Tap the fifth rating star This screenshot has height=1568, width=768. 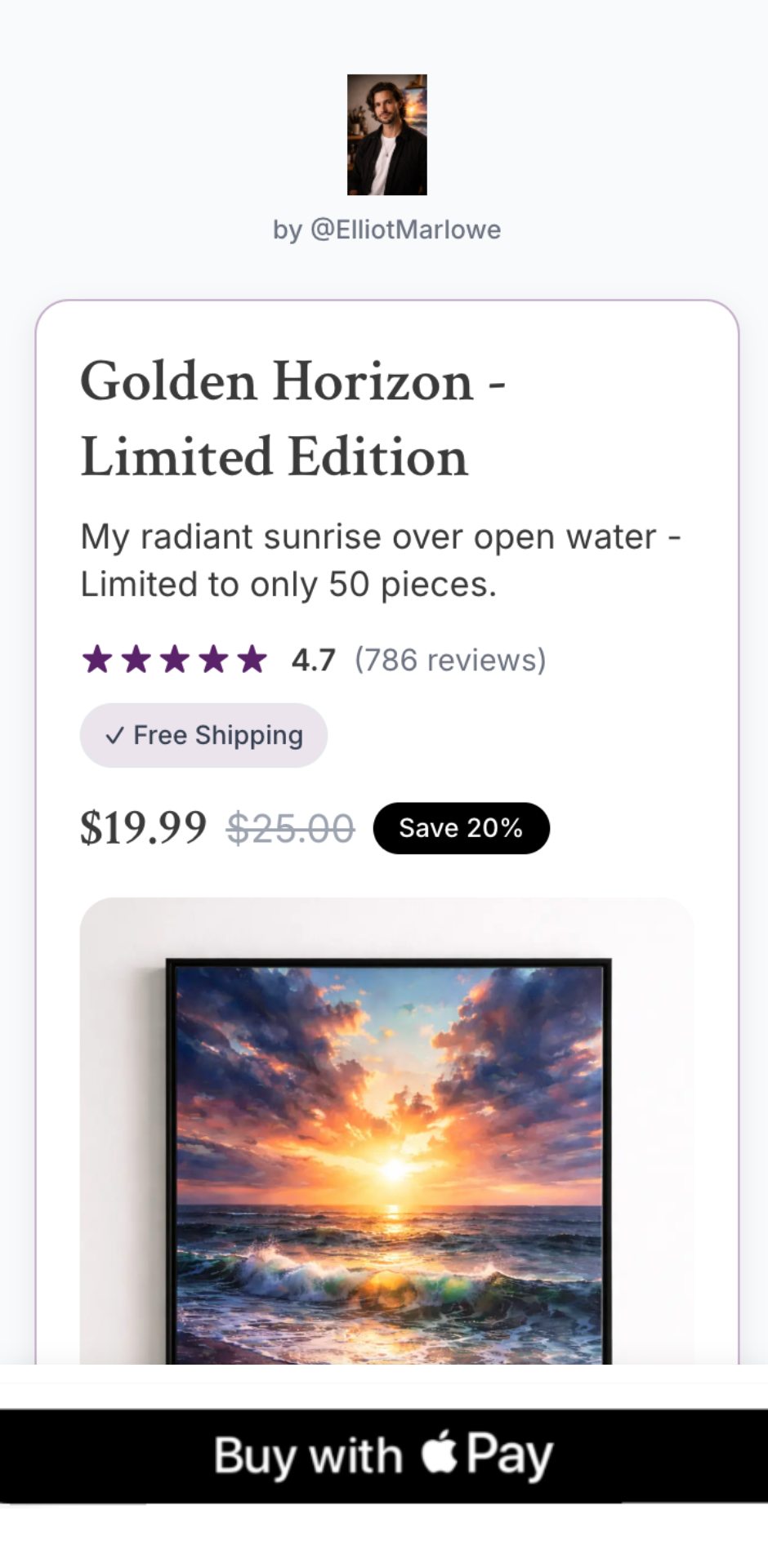click(252, 659)
